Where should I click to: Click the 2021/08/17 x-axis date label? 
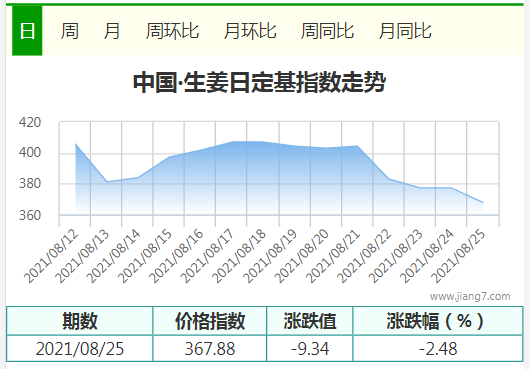(x=207, y=256)
